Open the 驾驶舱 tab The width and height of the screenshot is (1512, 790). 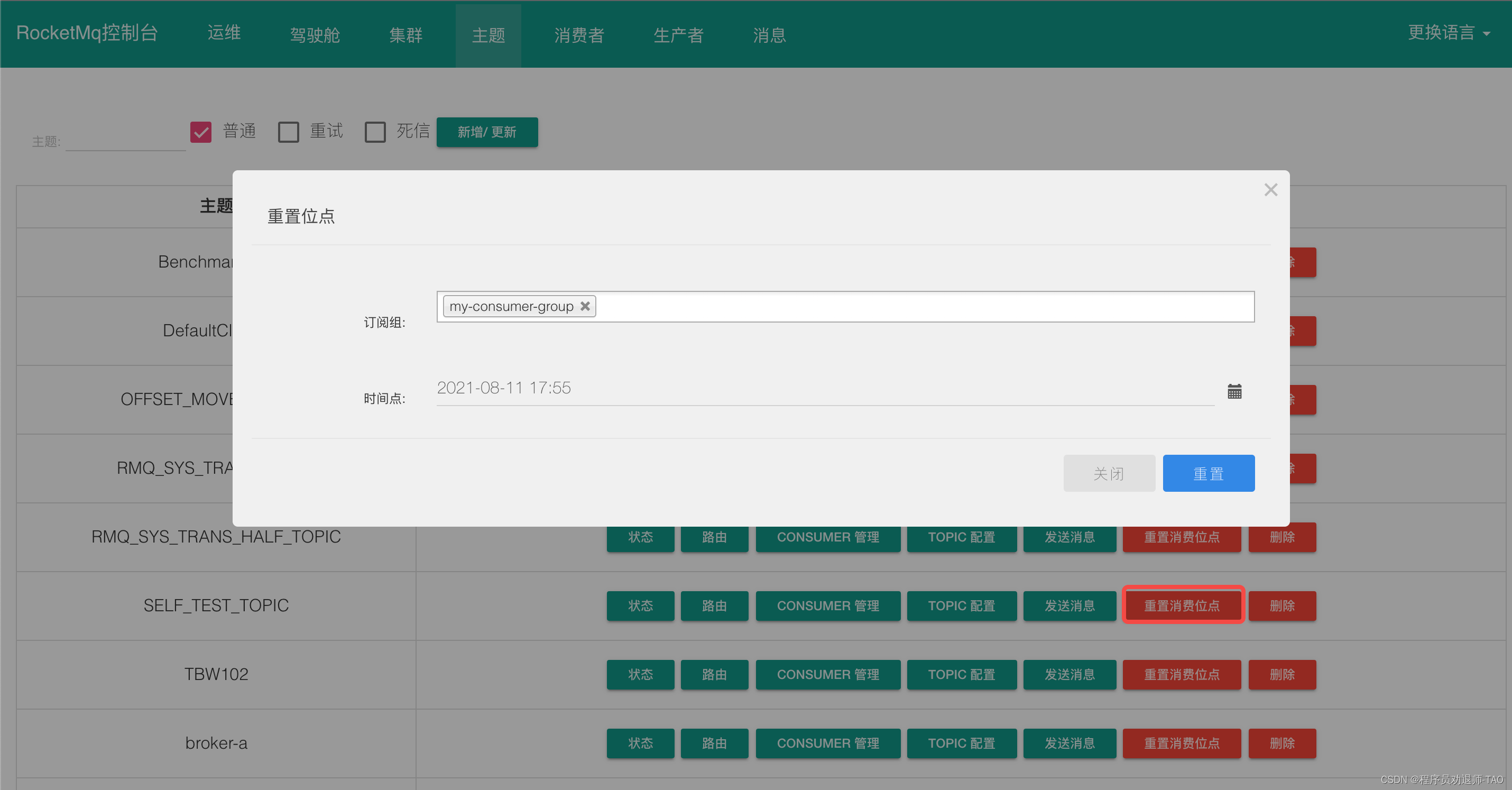[x=315, y=34]
